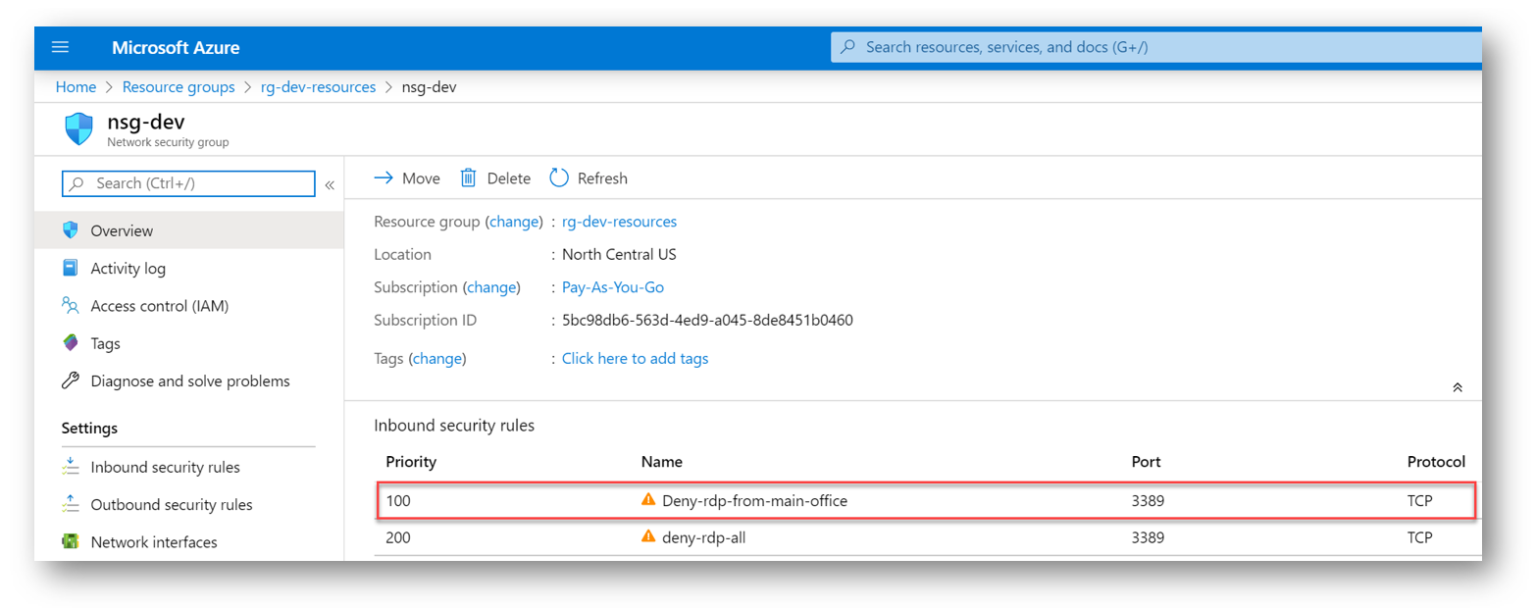Click the Delete trash can icon
Viewport: 1536px width, 608px height.
point(468,178)
